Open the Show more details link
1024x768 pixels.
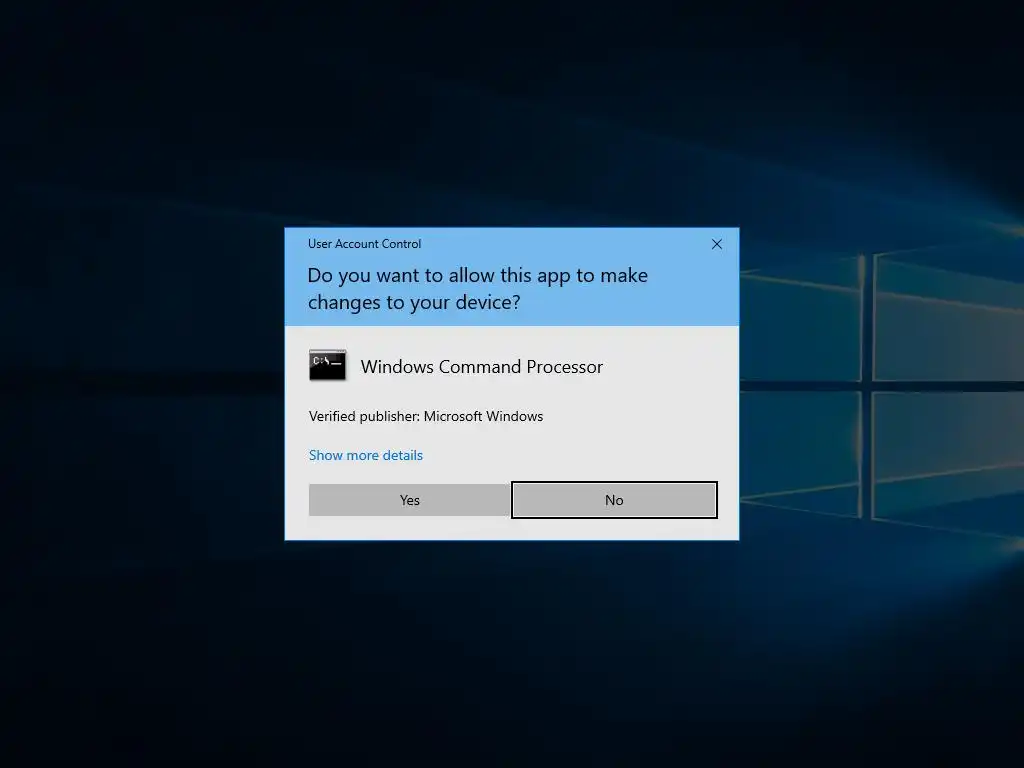click(x=366, y=455)
